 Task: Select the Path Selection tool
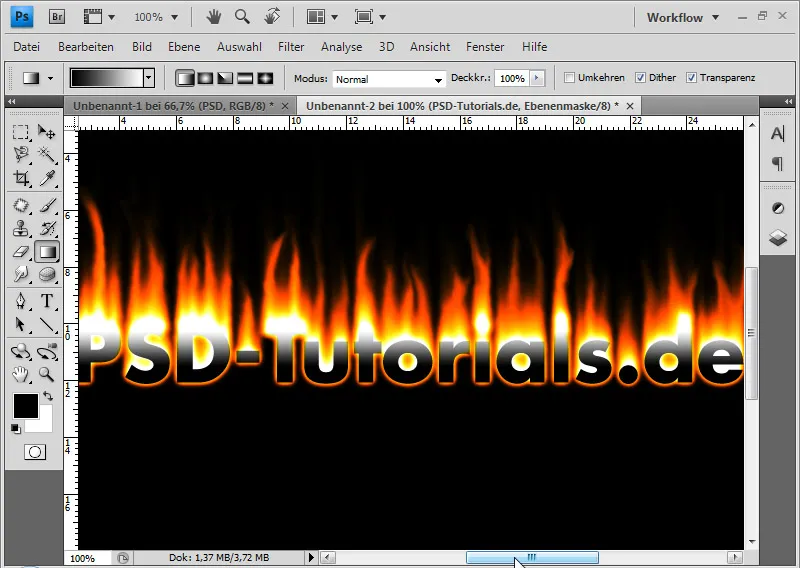20,324
